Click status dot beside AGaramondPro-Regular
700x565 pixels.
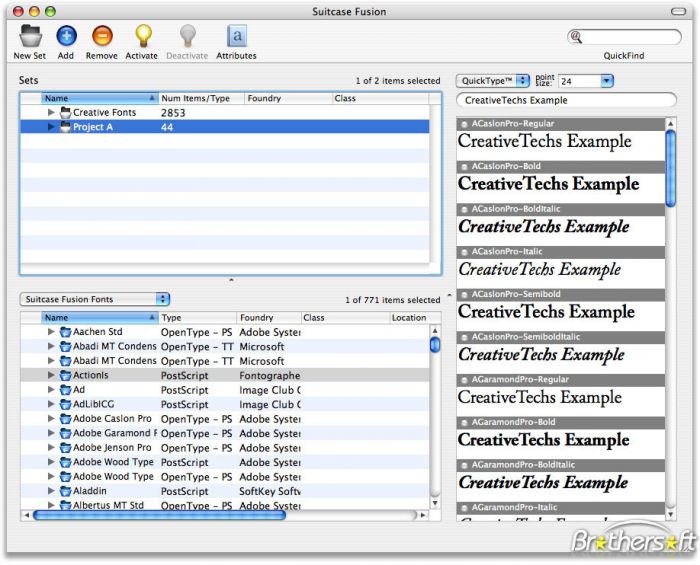(x=464, y=380)
